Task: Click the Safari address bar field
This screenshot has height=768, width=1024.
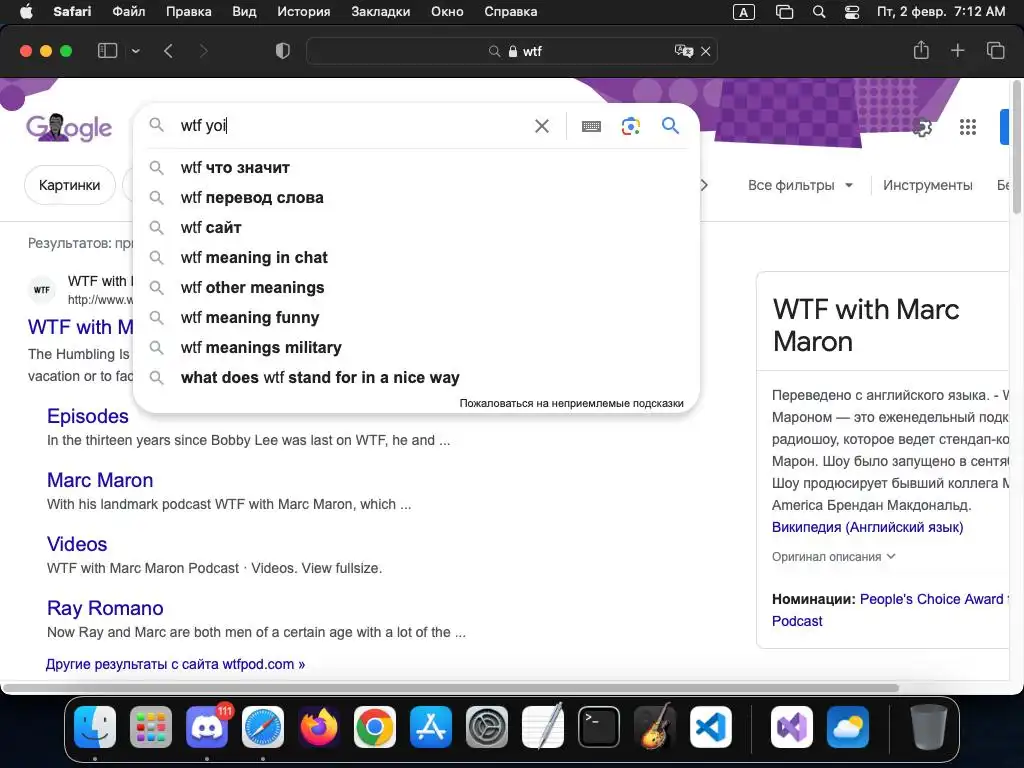Action: [x=511, y=51]
